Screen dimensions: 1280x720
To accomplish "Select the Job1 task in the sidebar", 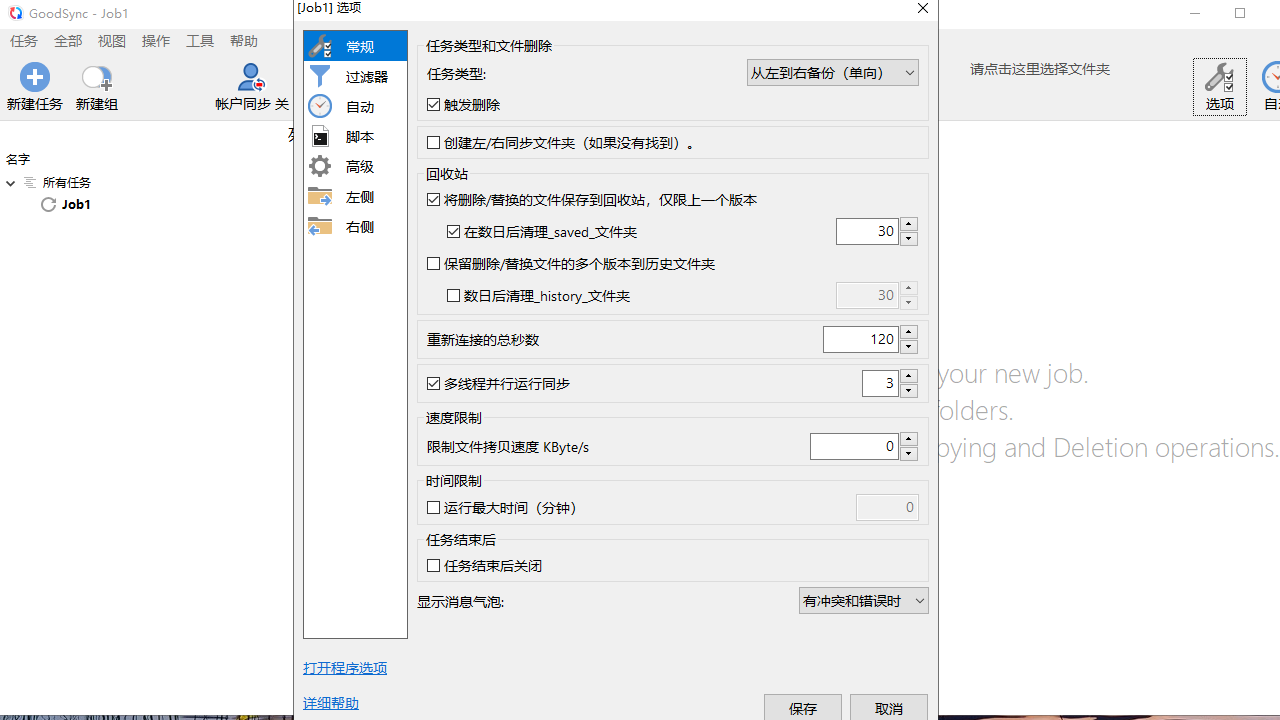I will [x=76, y=204].
